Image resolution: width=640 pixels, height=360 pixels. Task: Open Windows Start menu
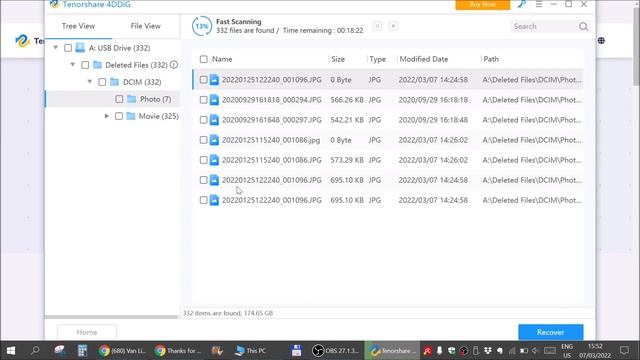click(x=11, y=351)
